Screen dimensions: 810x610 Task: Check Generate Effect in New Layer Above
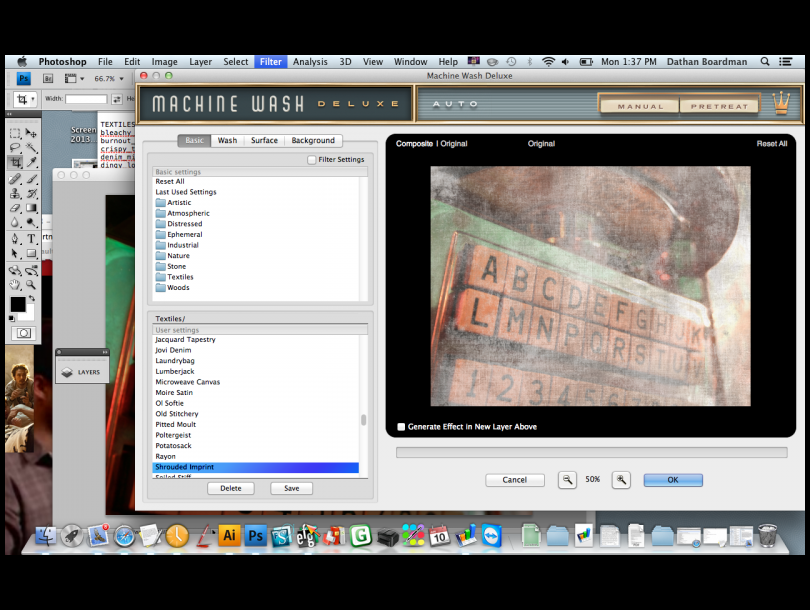[401, 427]
